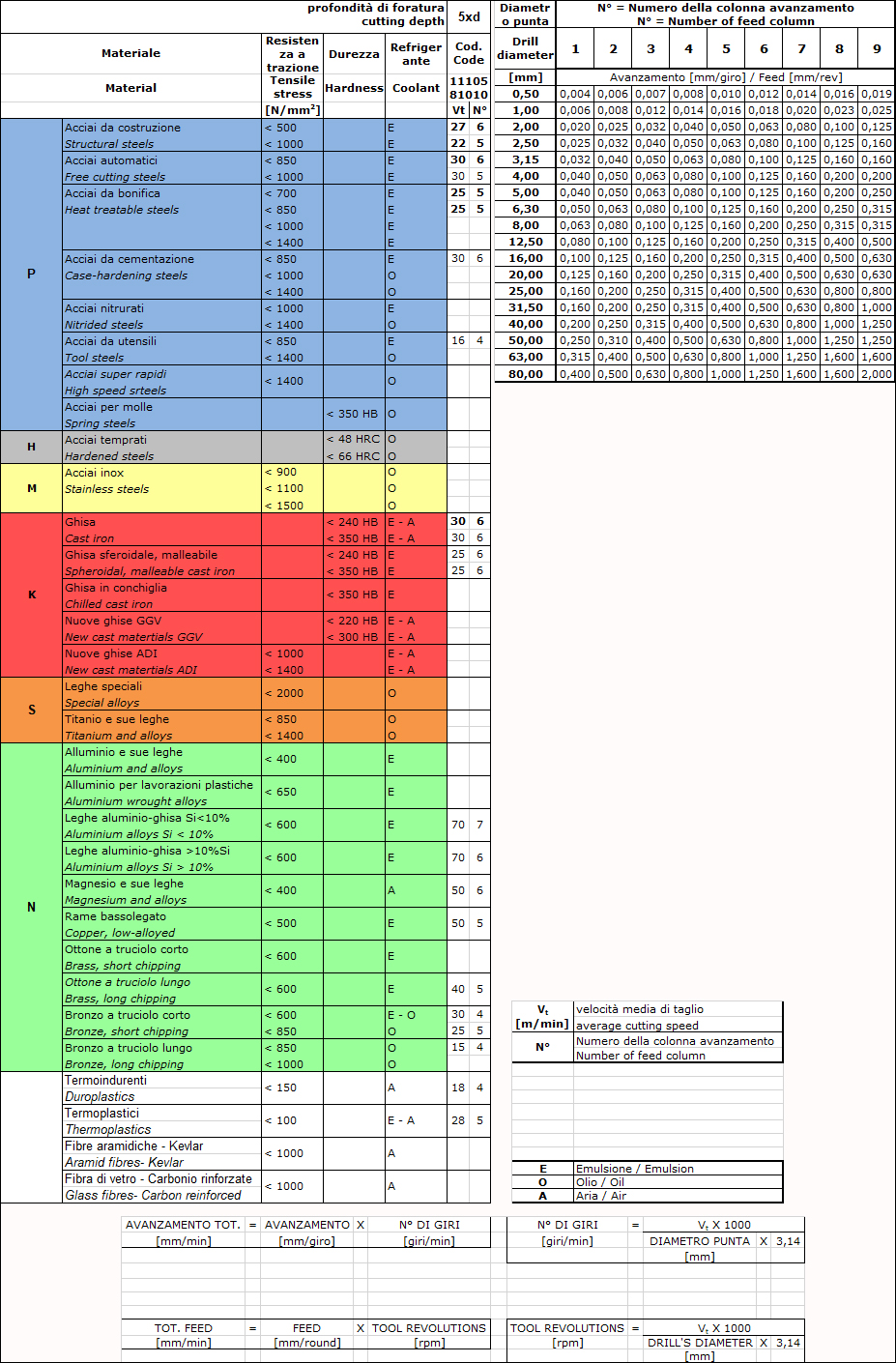Screen dimensions: 896x1363
Task: Click the 'TOT. FEED' formula cell
Action: [184, 1328]
